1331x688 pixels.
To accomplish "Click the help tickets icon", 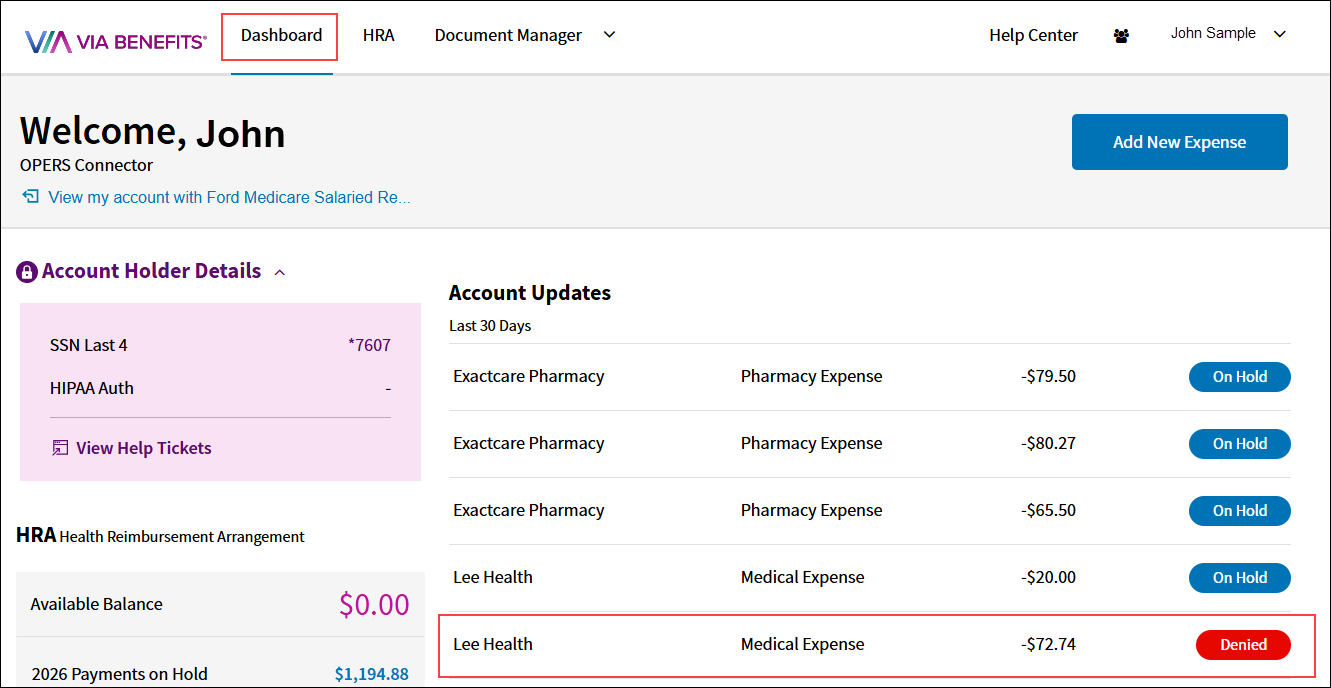I will click(60, 448).
